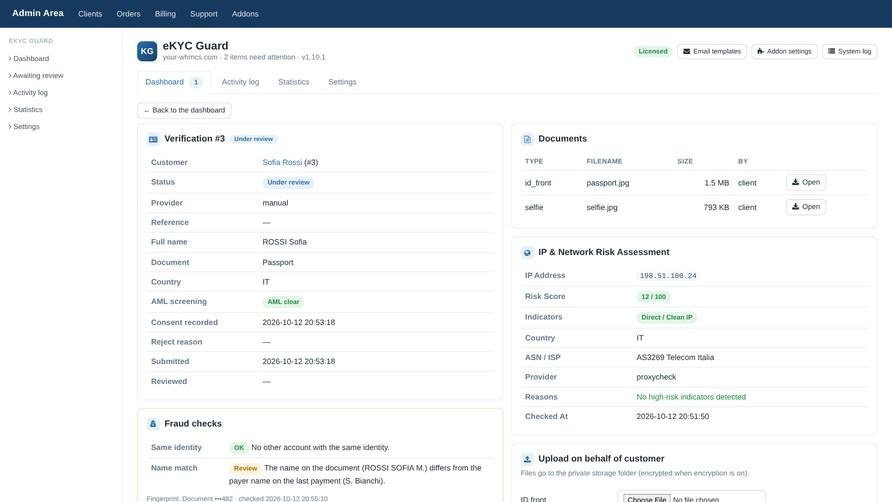Open the passport.jpg document

coord(806,182)
